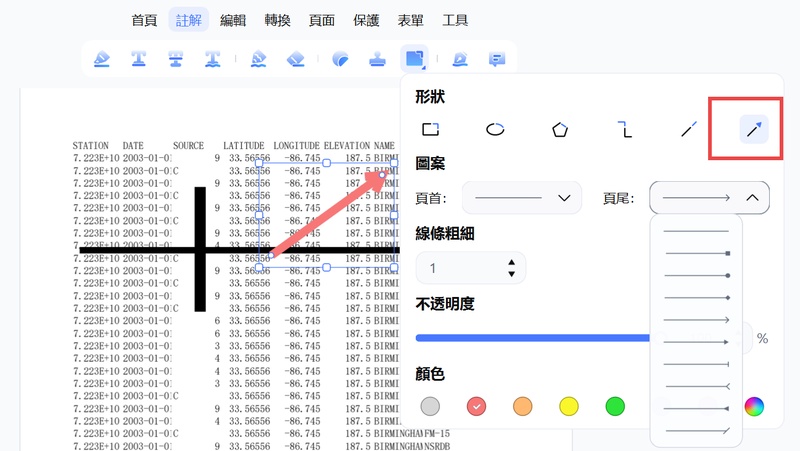The width and height of the screenshot is (800, 451).
Task: Collapse the 頁尾 line end style dropdown
Action: click(709, 197)
